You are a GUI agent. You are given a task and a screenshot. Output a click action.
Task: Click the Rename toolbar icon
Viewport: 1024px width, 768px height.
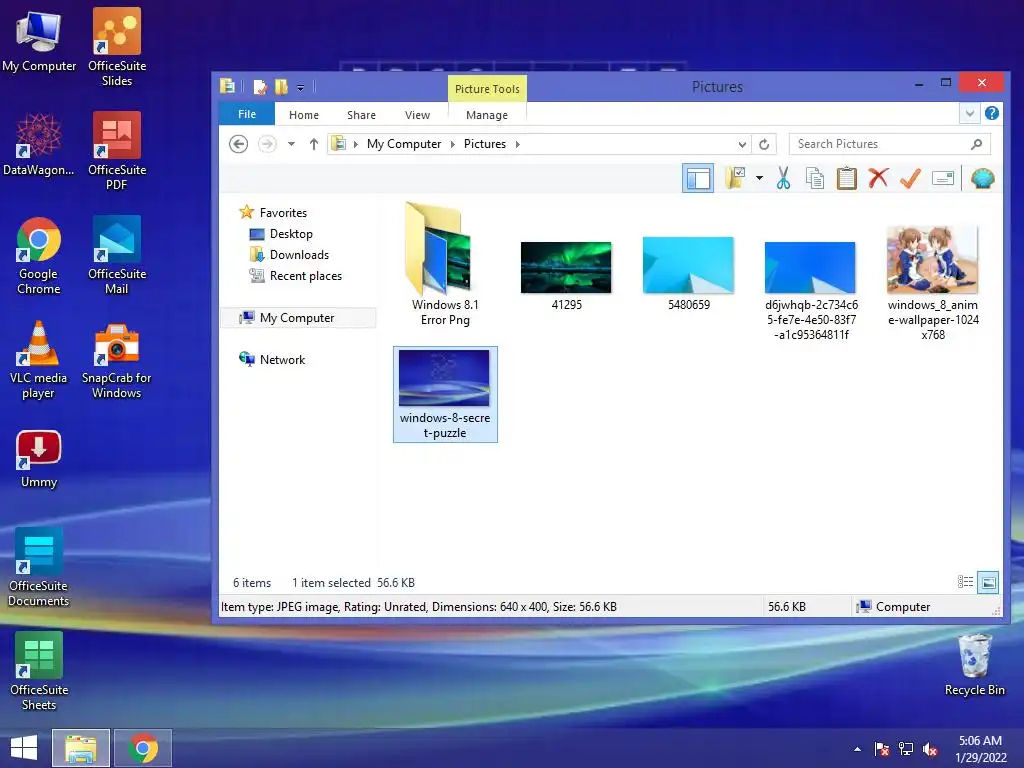[942, 178]
